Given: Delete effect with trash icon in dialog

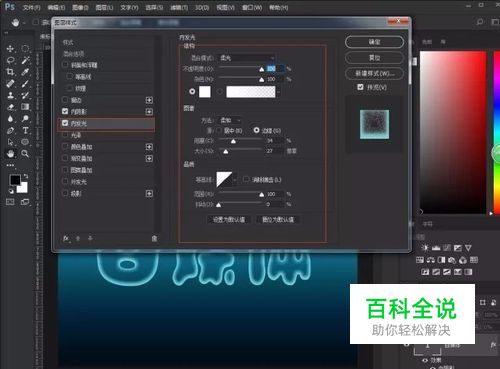Looking at the screenshot, I should pos(154,238).
